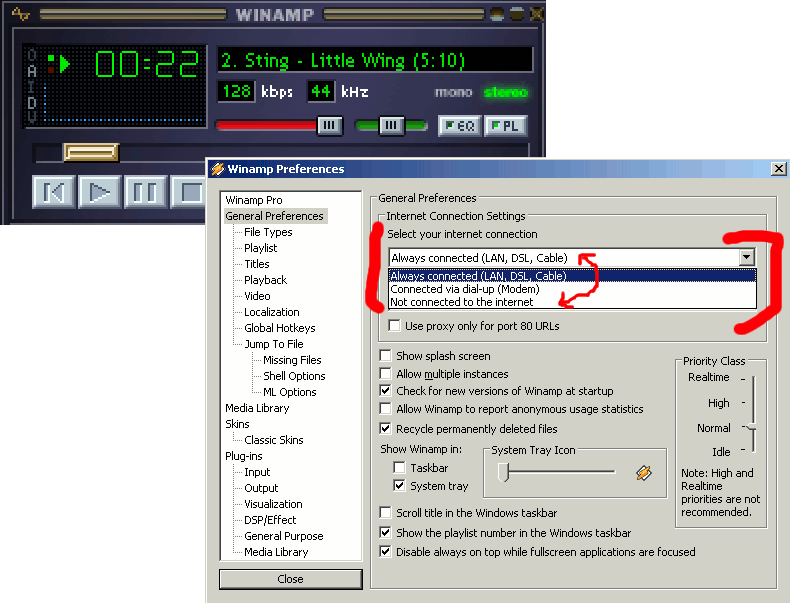This screenshot has width=790, height=603.
Task: Open Classic Skins preferences page
Action: click(274, 440)
